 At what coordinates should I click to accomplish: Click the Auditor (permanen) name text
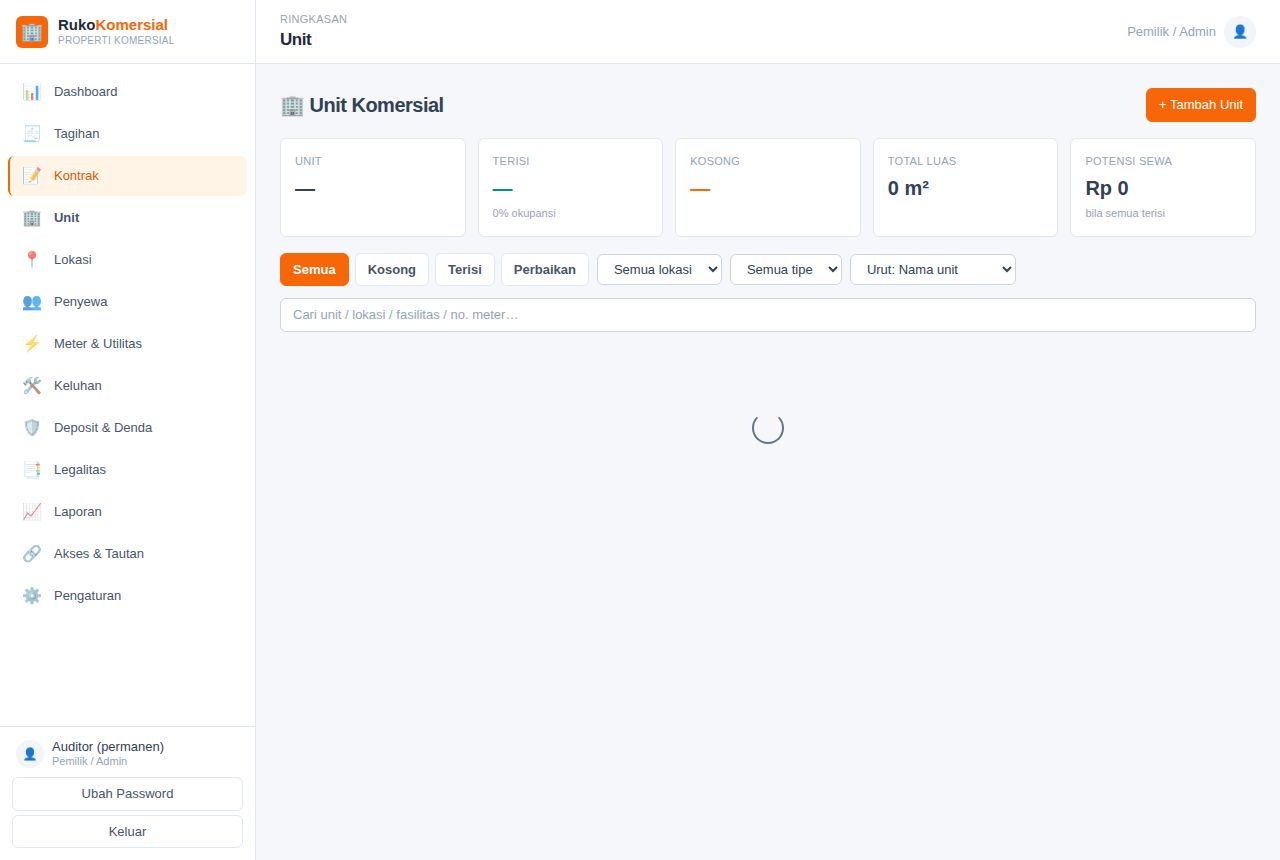(x=108, y=747)
